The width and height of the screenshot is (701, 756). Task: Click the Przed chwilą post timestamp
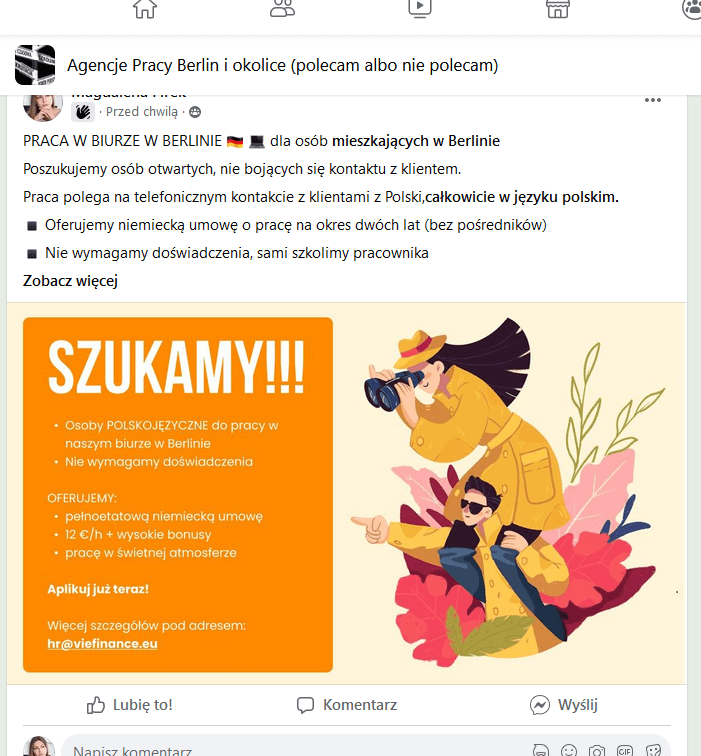tap(142, 112)
